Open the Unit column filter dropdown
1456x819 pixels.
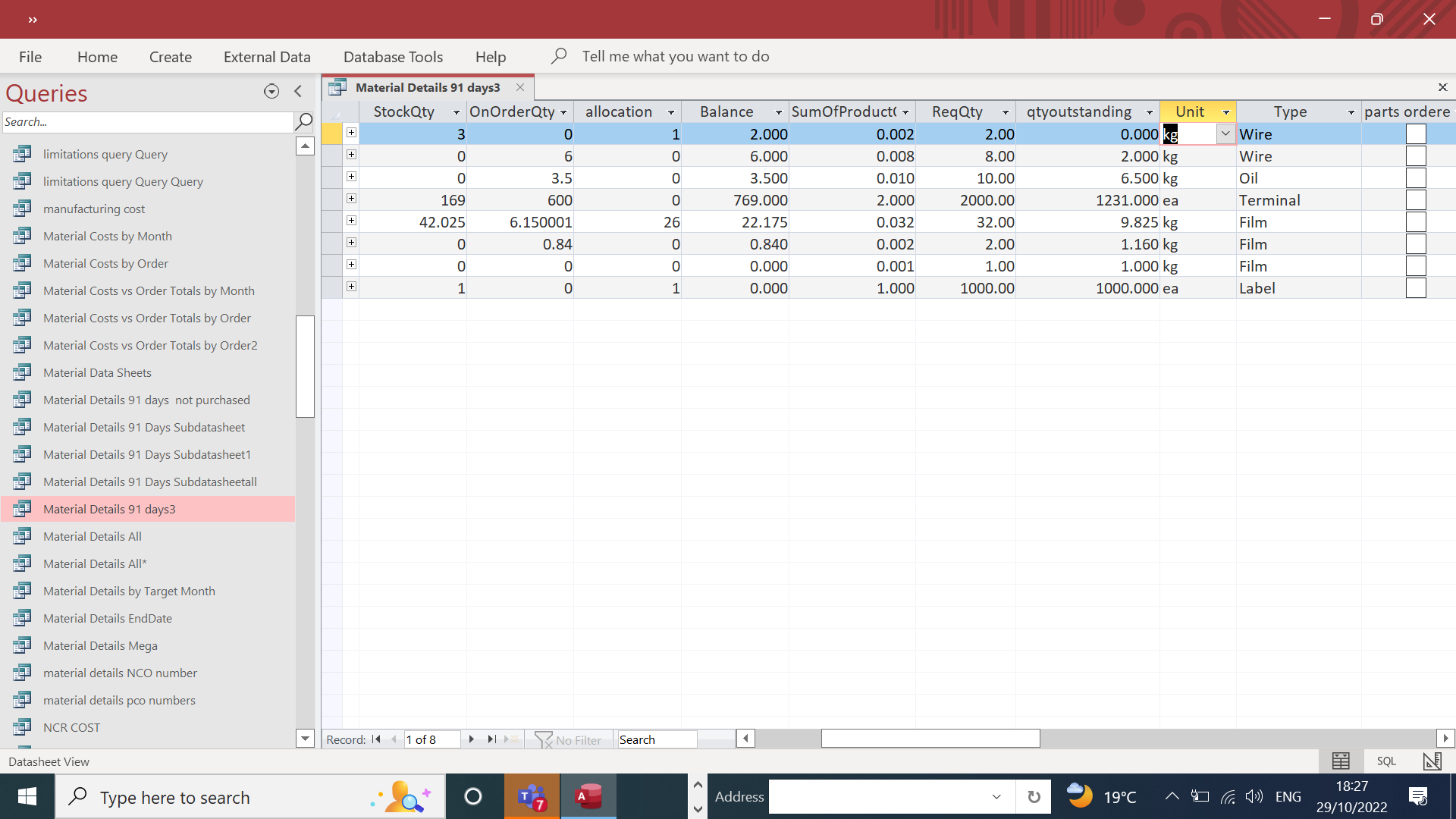[x=1226, y=111]
